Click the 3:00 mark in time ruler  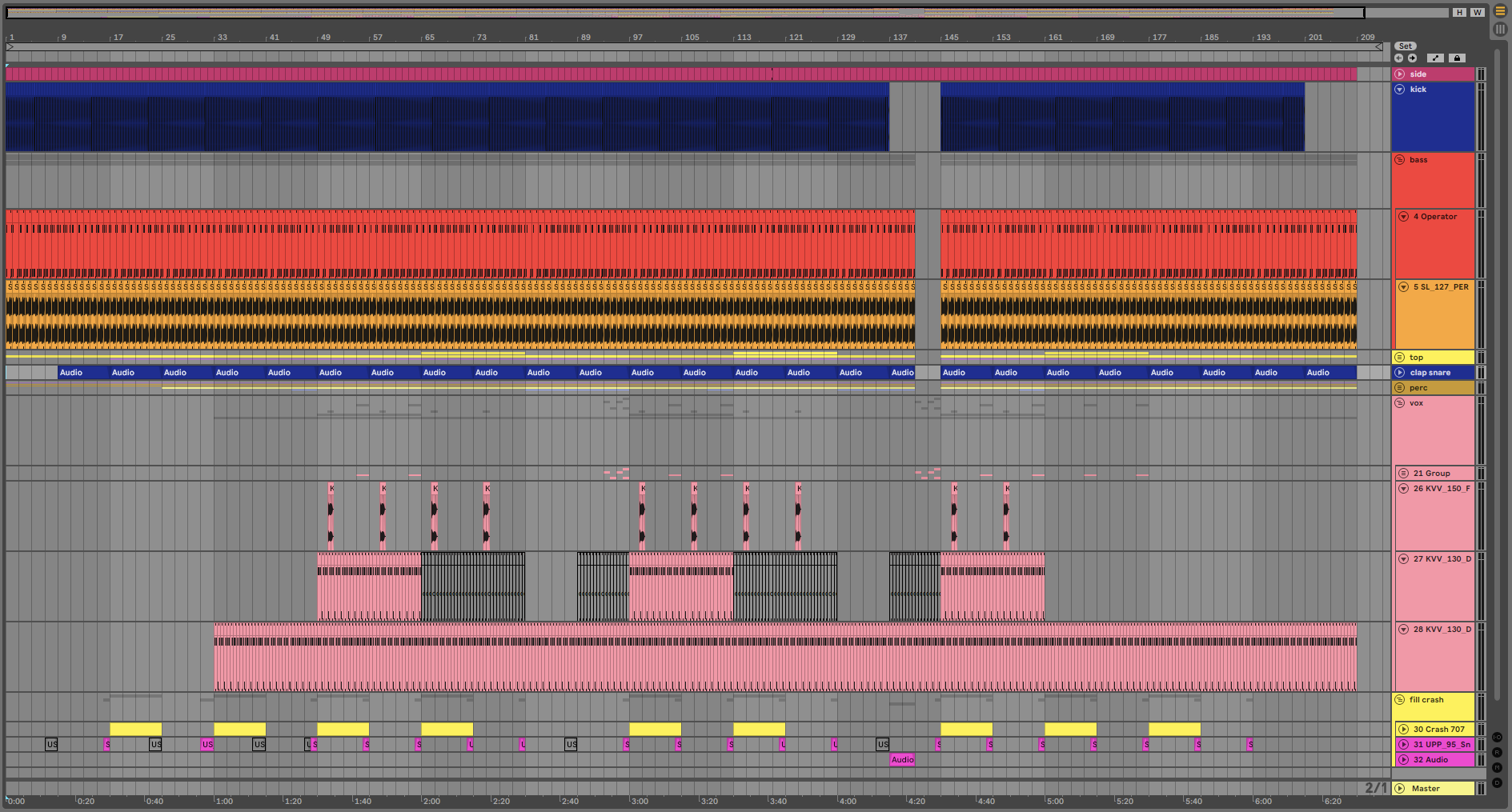coord(639,801)
